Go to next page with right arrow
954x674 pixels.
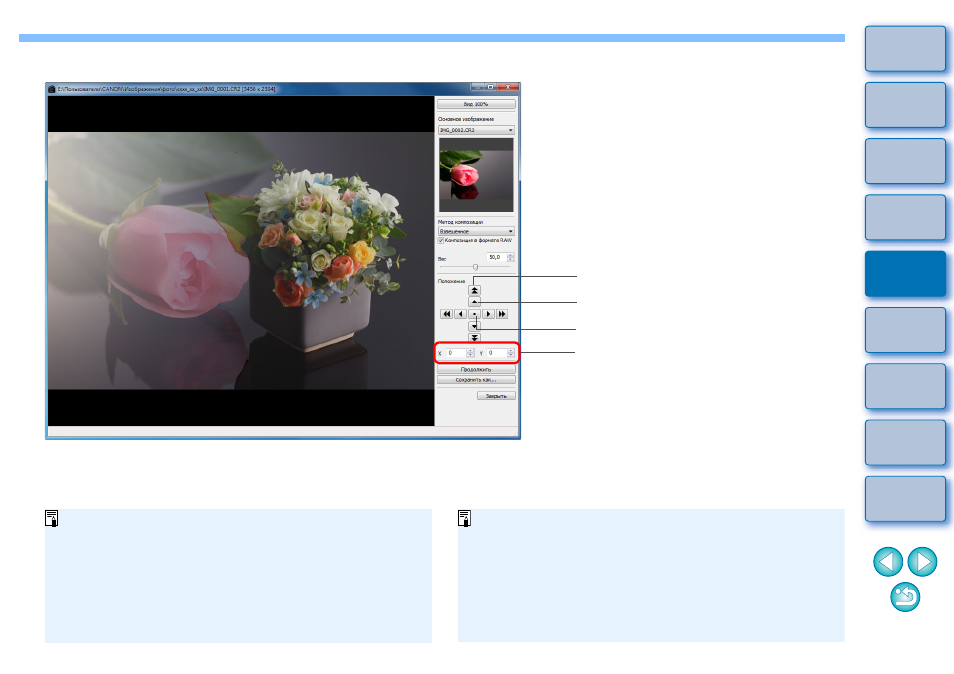(922, 562)
